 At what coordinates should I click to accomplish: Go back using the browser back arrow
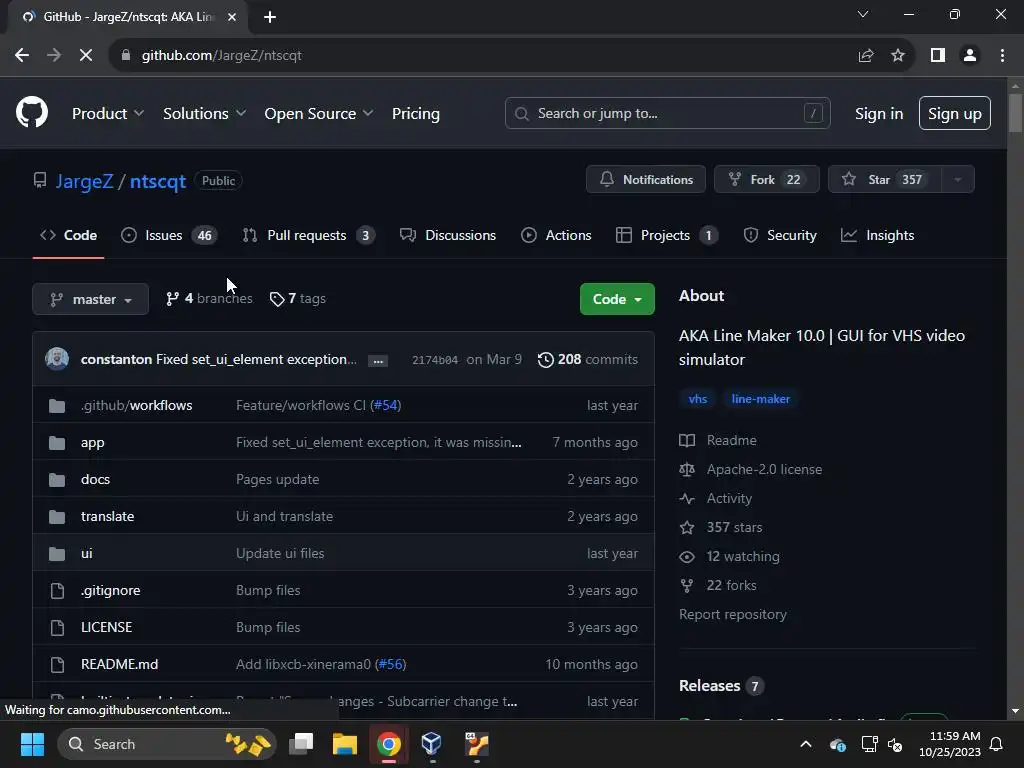[x=22, y=56]
